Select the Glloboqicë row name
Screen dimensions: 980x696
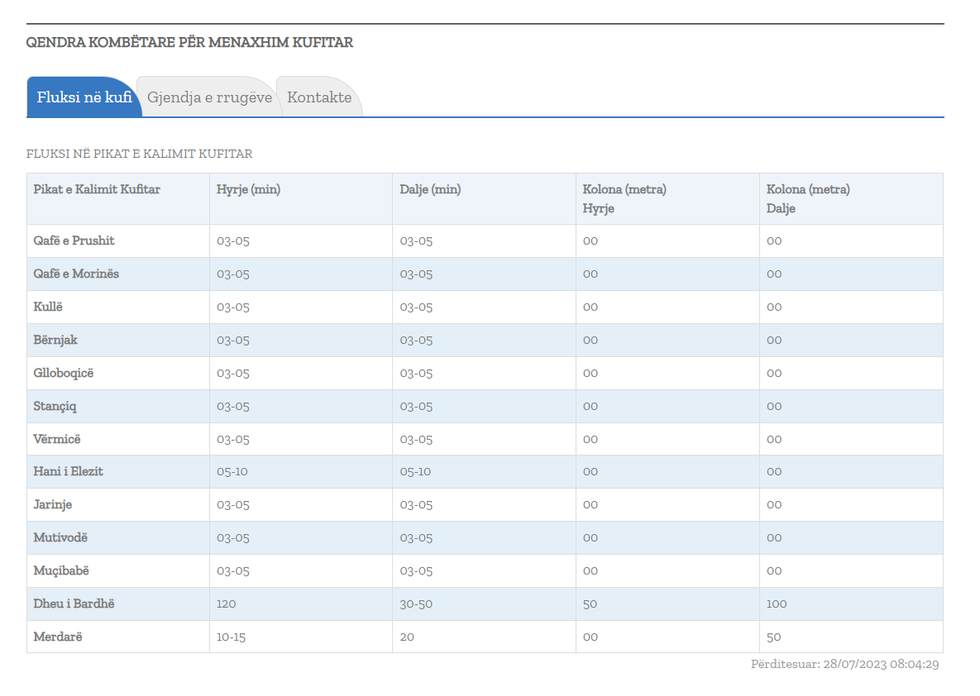pos(63,373)
